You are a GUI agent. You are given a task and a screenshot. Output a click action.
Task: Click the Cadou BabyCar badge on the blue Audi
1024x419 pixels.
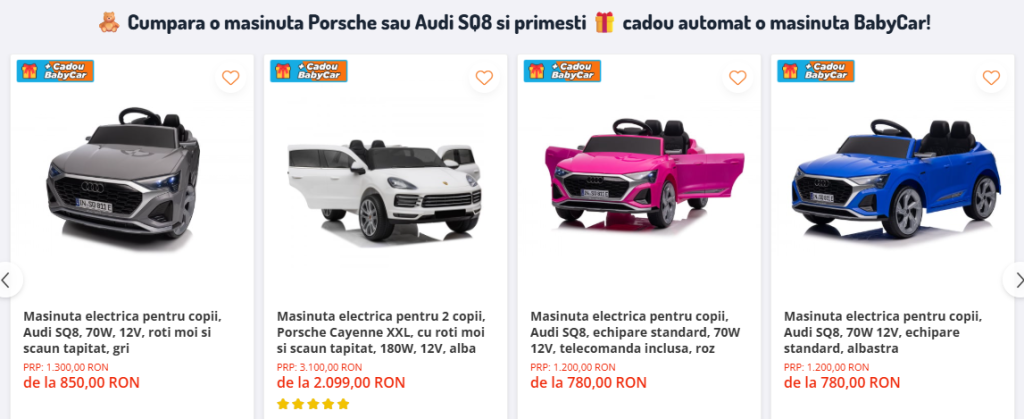[x=816, y=71]
